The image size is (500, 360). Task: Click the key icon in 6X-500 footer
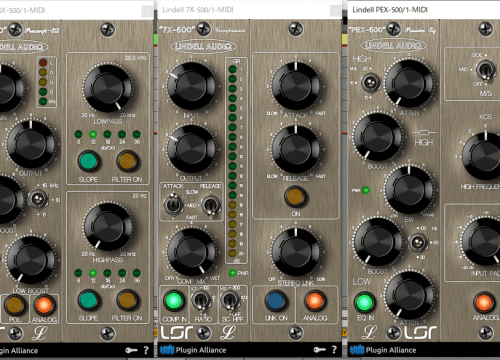click(131, 350)
